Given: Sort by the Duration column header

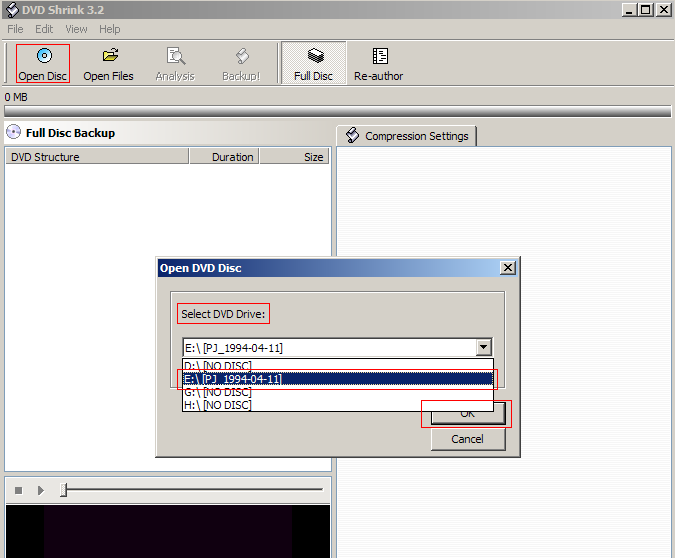Looking at the screenshot, I should pos(233,157).
